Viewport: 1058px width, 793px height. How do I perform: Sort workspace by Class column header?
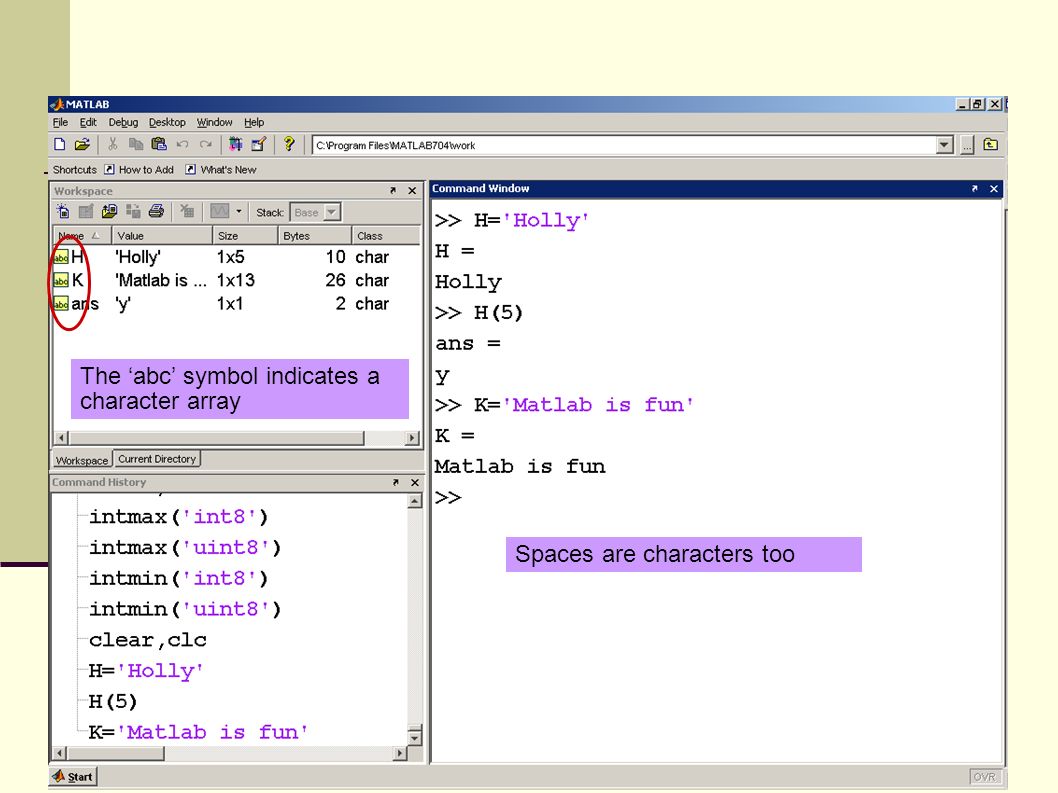385,236
